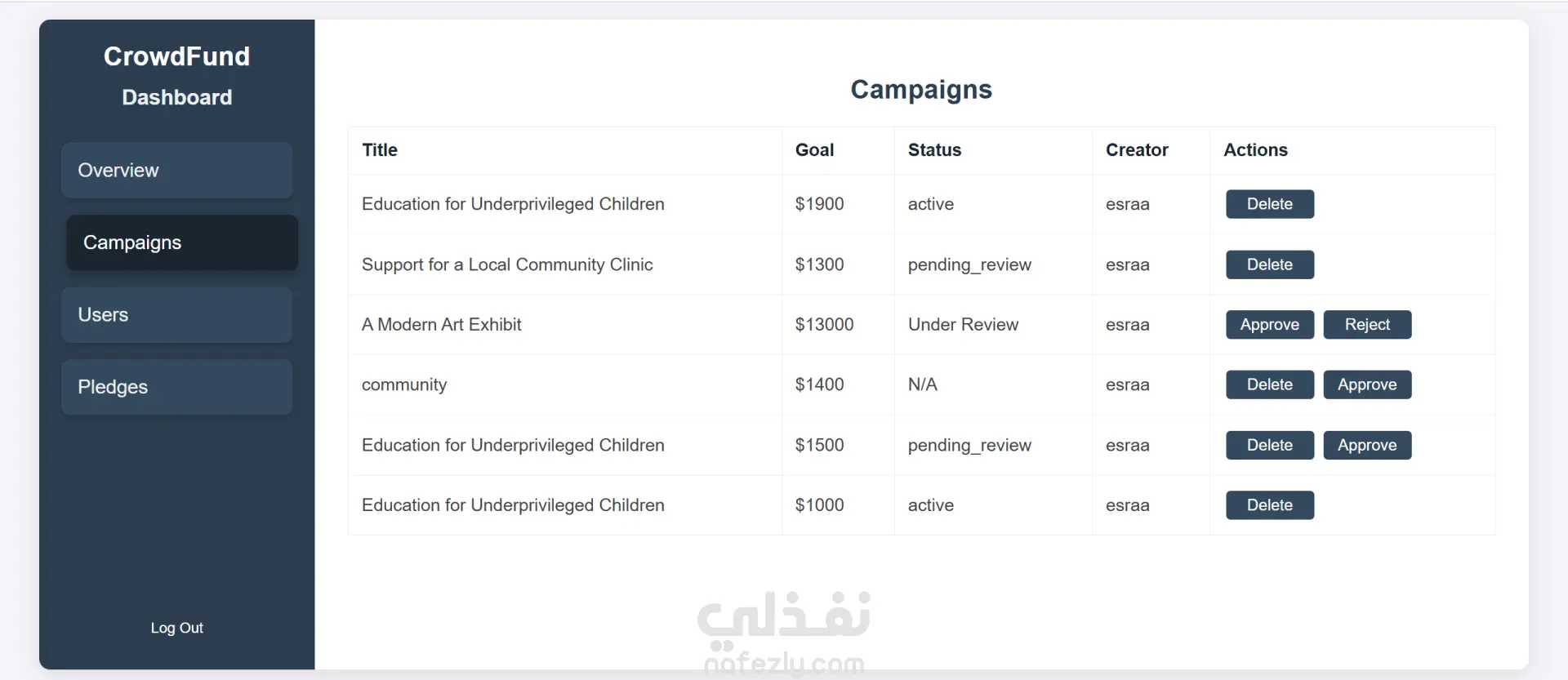Click the Title column header
1568x680 pixels.
click(x=380, y=150)
